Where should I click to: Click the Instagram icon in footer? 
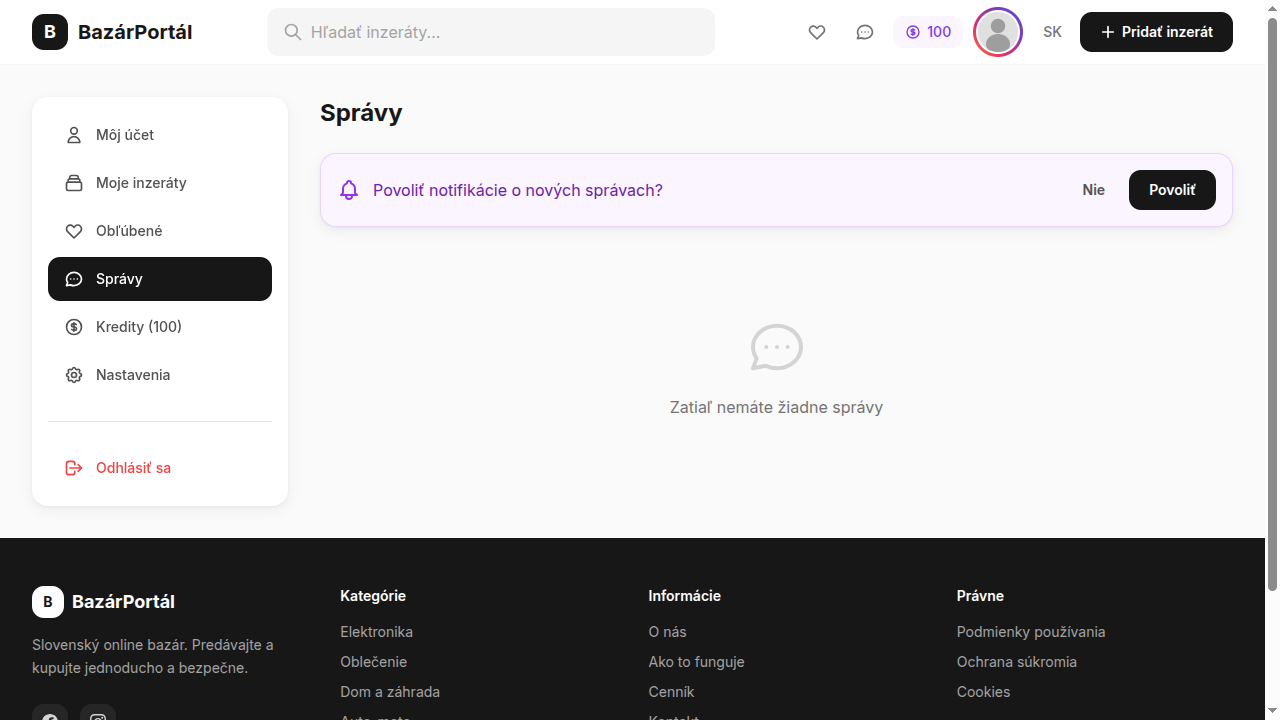(x=98, y=714)
